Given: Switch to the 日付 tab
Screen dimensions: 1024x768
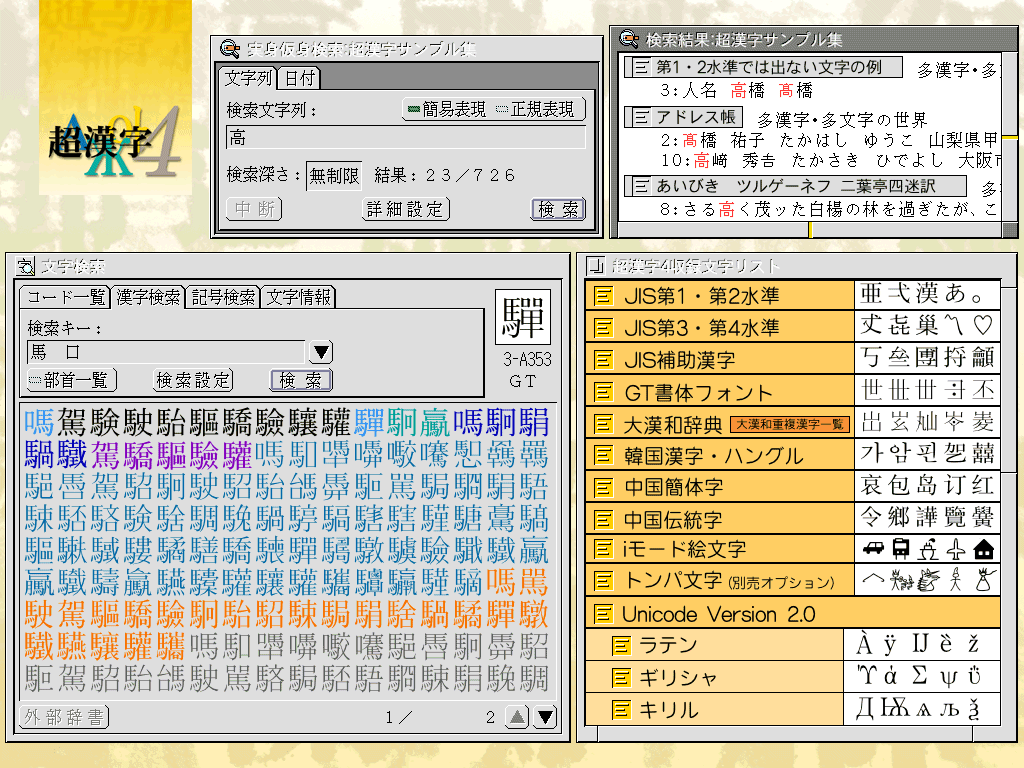Looking at the screenshot, I should pos(298,78).
